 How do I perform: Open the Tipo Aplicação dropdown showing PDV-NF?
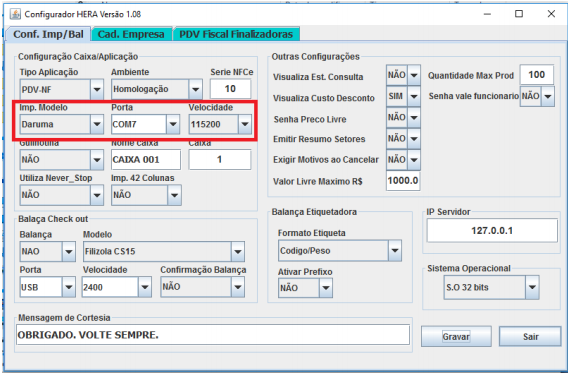[x=62, y=89]
